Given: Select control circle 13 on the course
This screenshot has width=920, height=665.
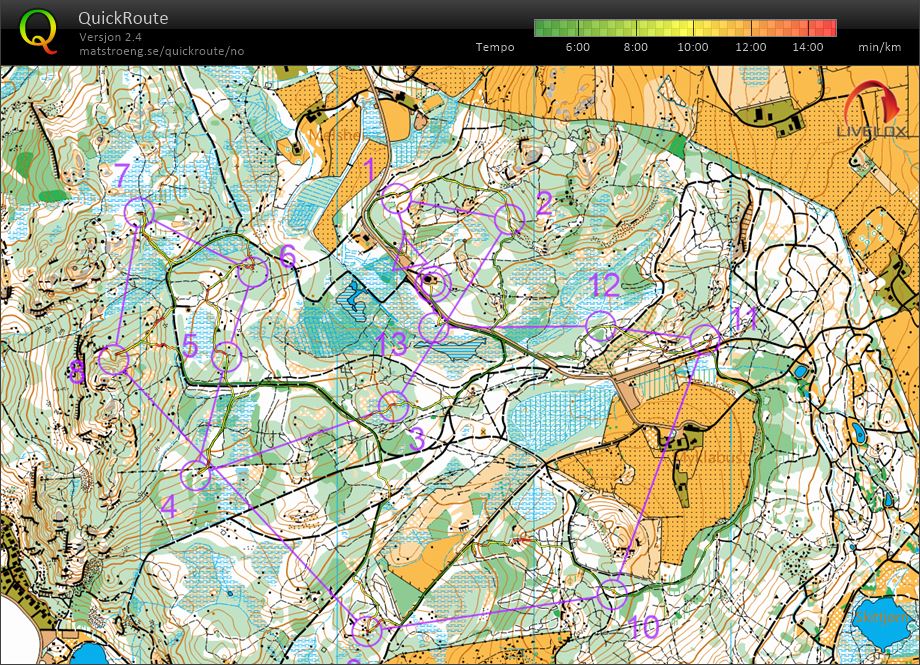Looking at the screenshot, I should [434, 327].
